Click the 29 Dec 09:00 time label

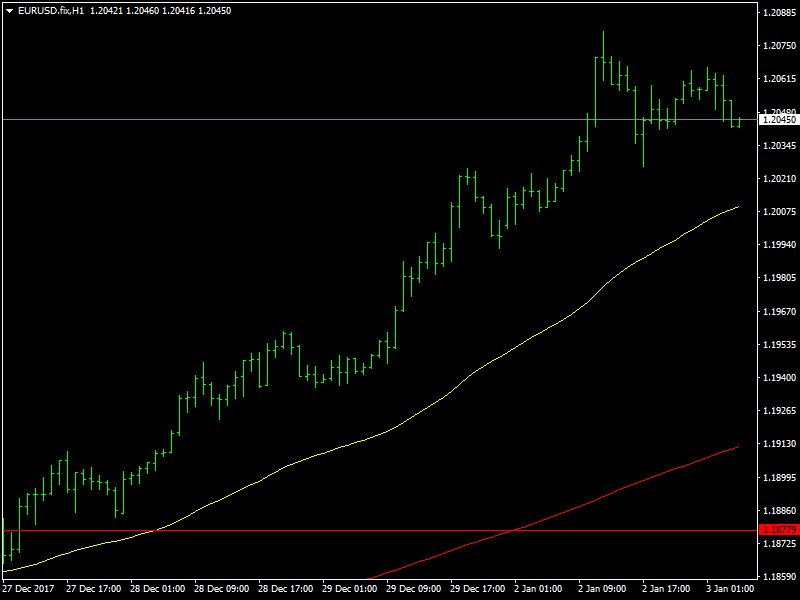point(413,589)
